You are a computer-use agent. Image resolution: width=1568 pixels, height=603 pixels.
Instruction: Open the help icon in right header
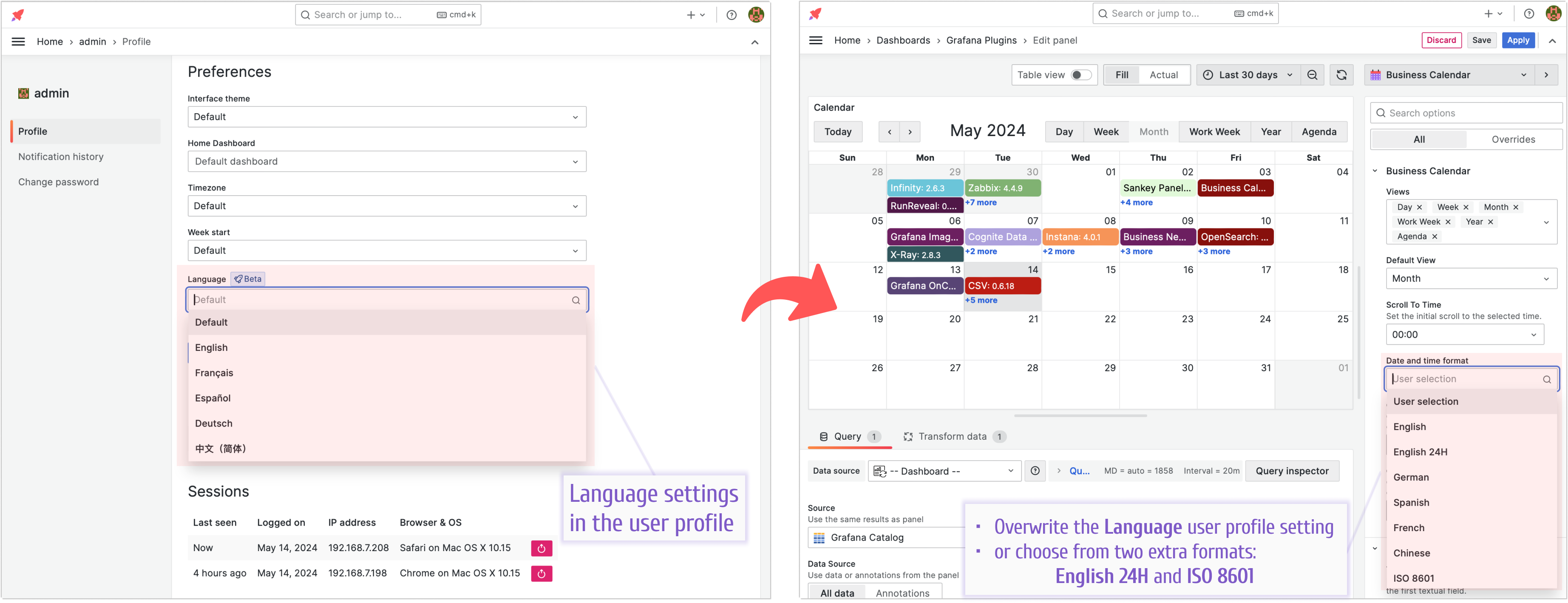coord(1528,14)
